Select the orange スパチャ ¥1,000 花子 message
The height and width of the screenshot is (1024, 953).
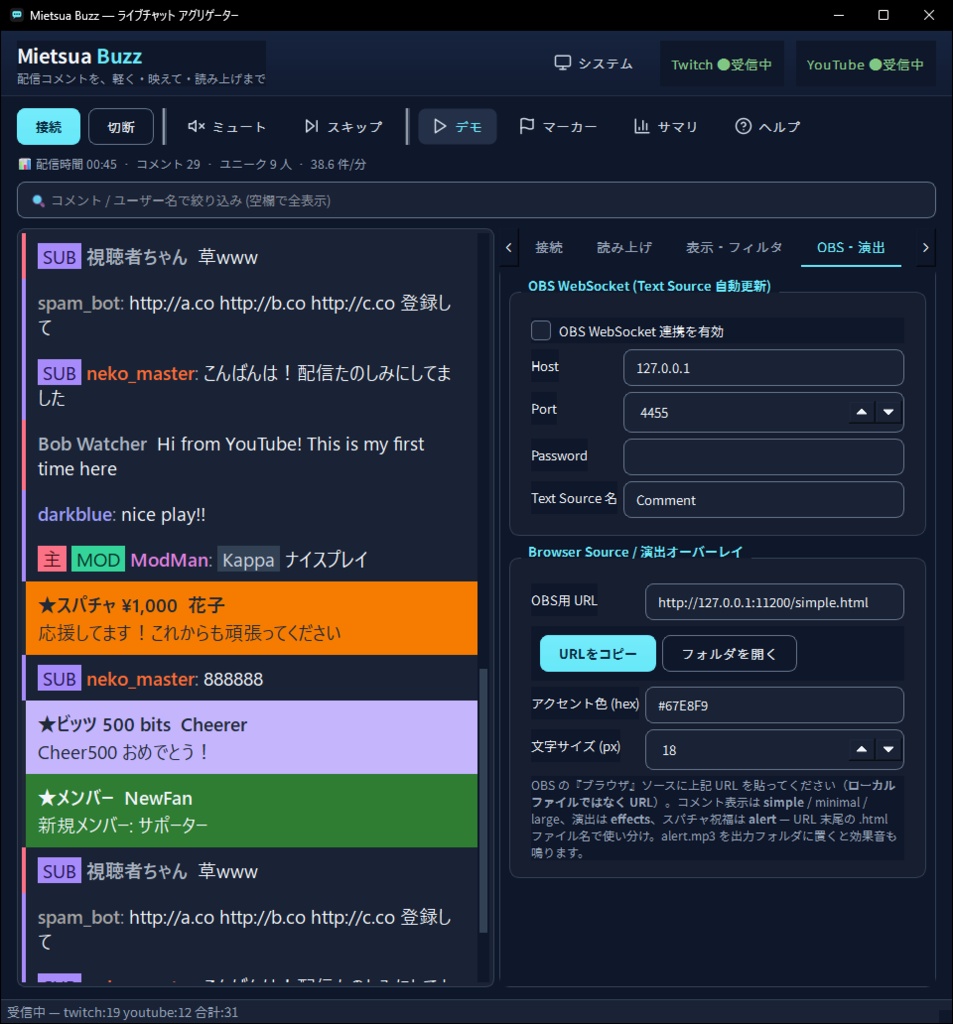(251, 618)
